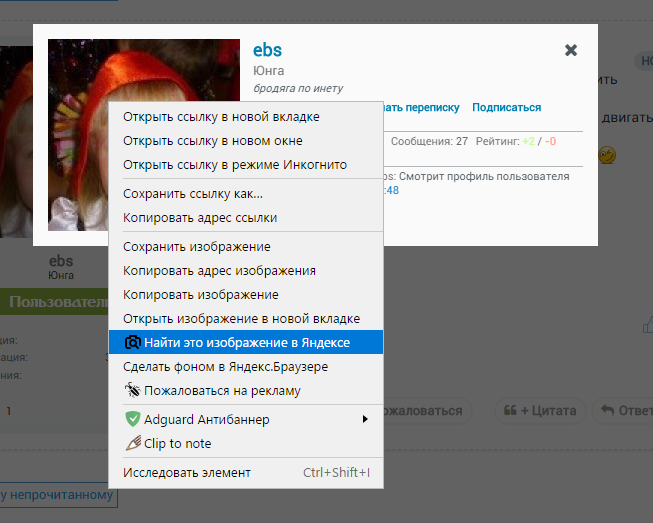653x523 pixels.
Task: Click 'Сообщения: 27' text in popup
Action: 429,142
